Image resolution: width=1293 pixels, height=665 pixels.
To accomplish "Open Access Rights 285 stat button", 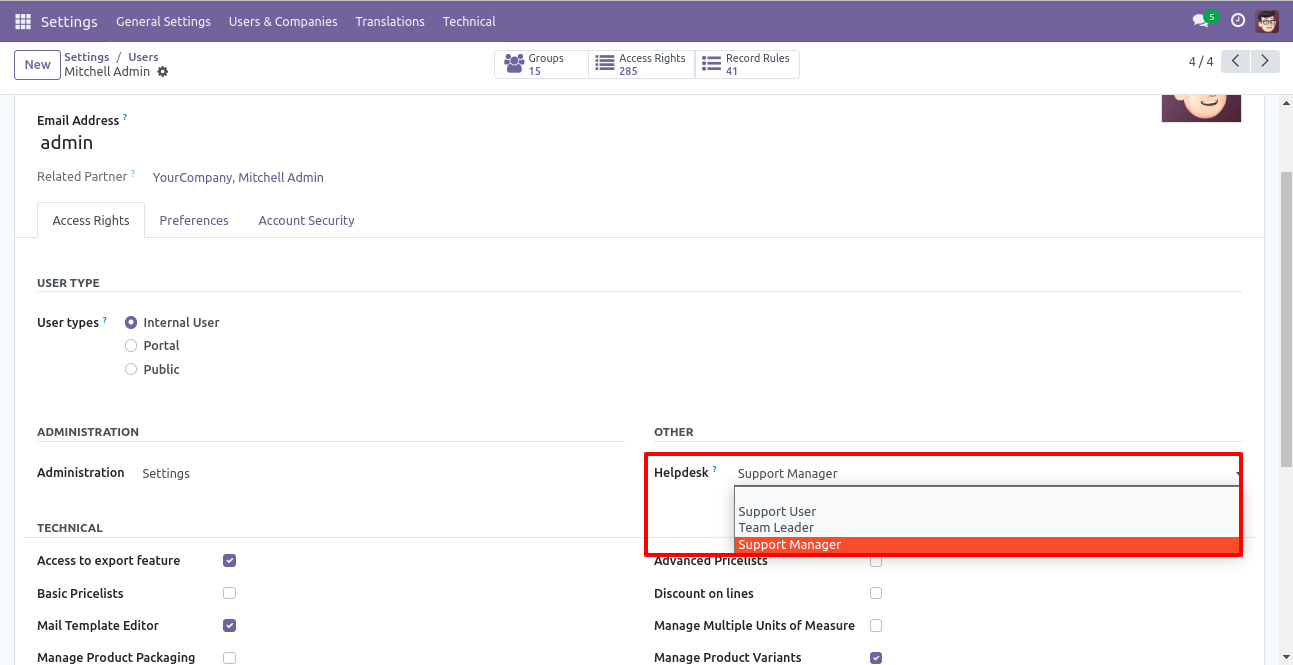I will (641, 64).
